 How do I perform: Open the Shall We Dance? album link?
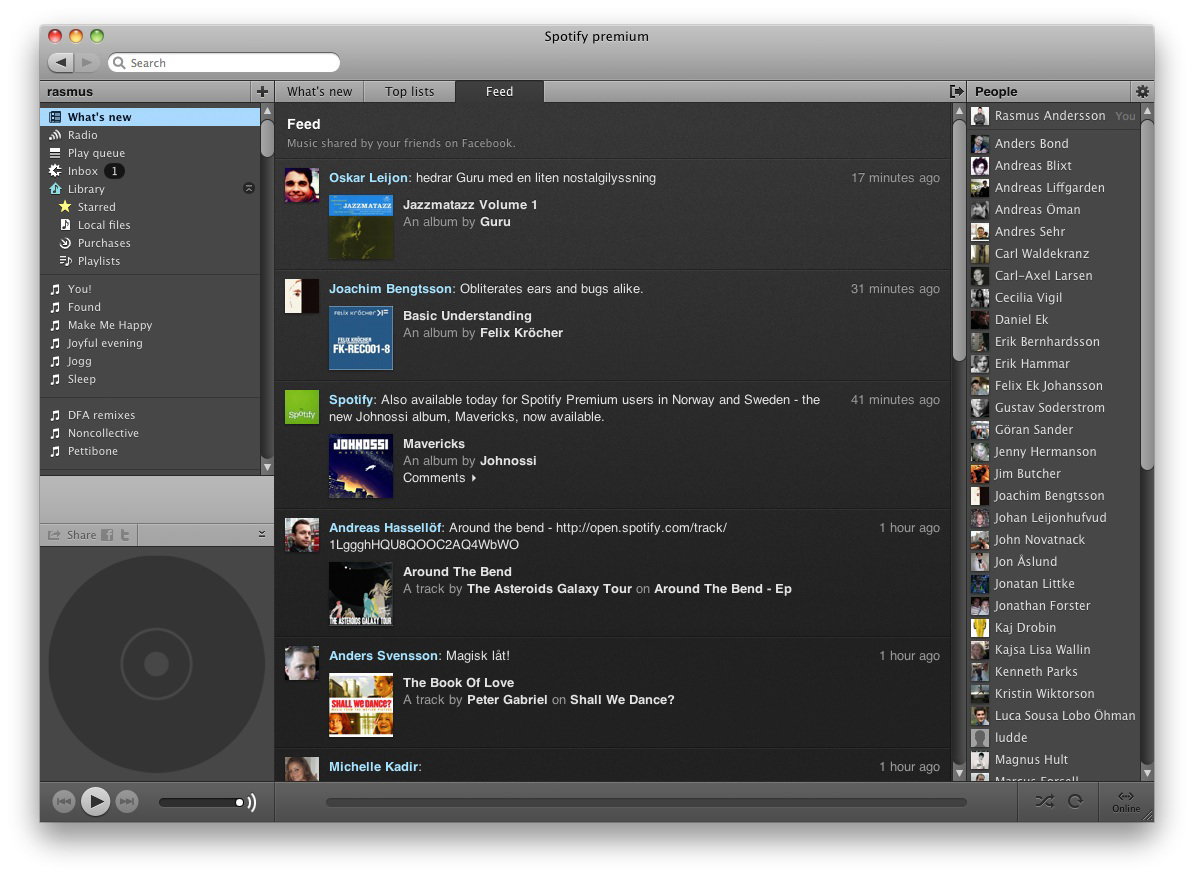pos(622,700)
